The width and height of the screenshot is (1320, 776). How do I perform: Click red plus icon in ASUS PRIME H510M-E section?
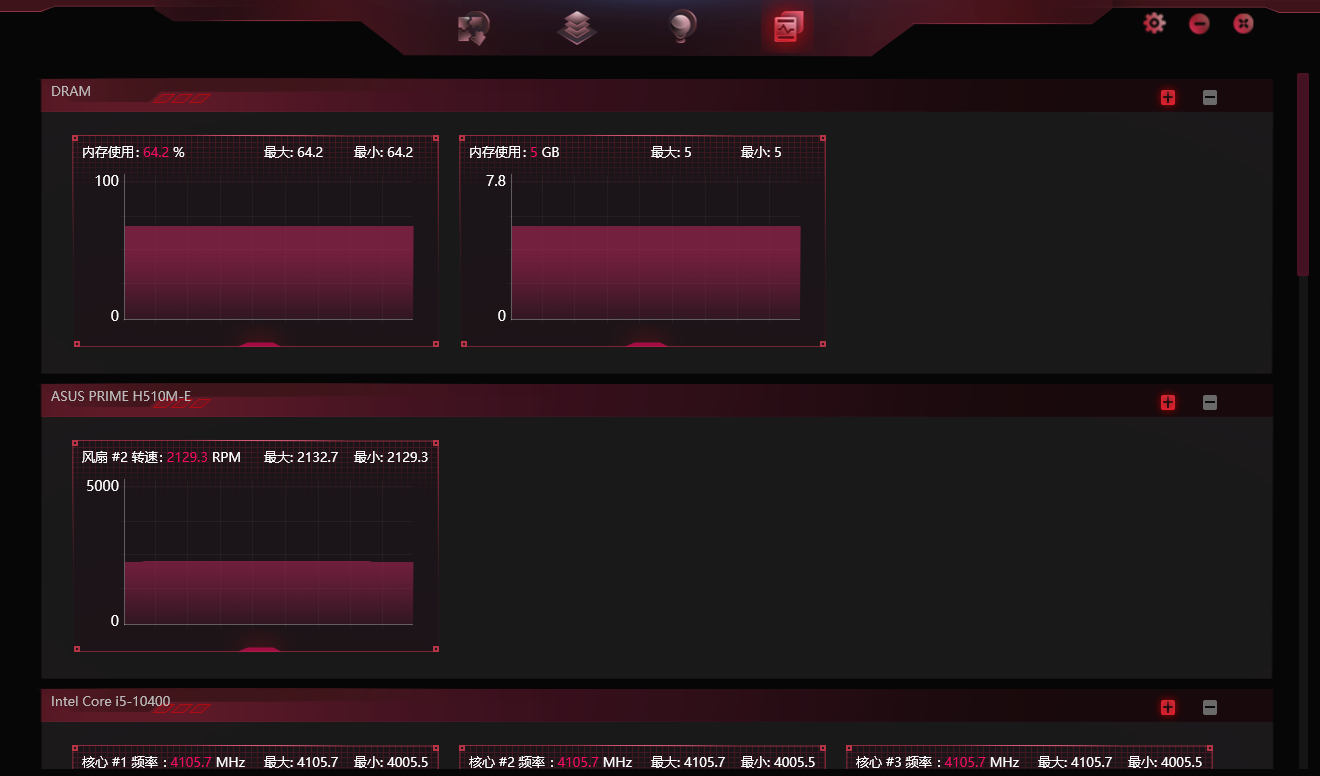pos(1168,402)
